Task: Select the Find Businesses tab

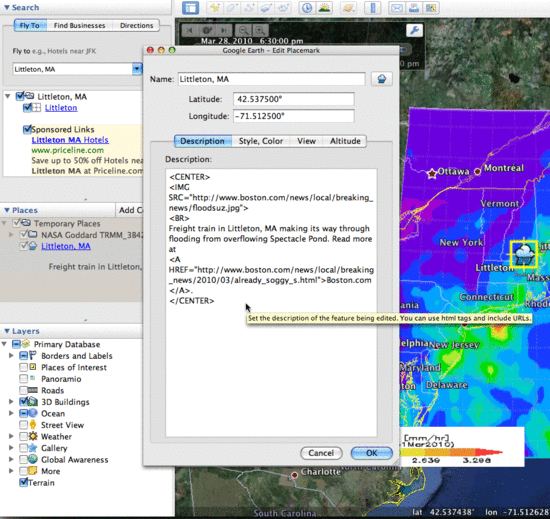Action: pyautogui.click(x=79, y=26)
